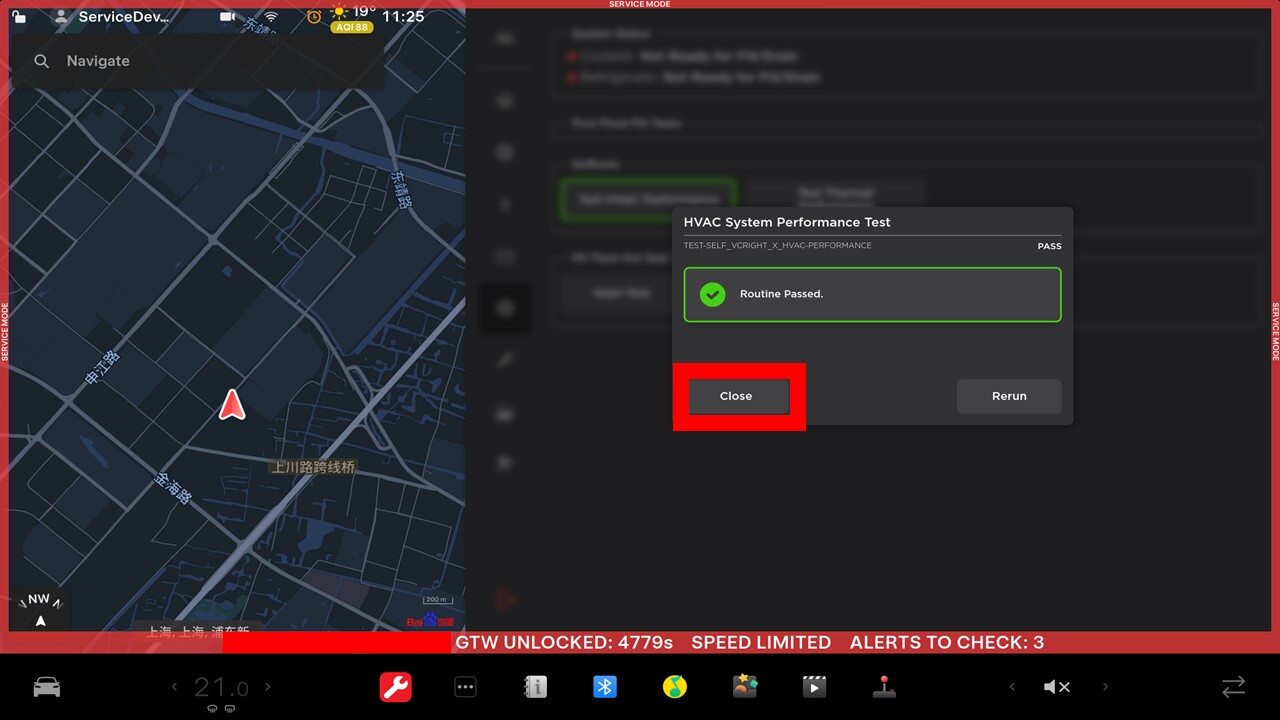Tap the dashcam camera icon

228,17
